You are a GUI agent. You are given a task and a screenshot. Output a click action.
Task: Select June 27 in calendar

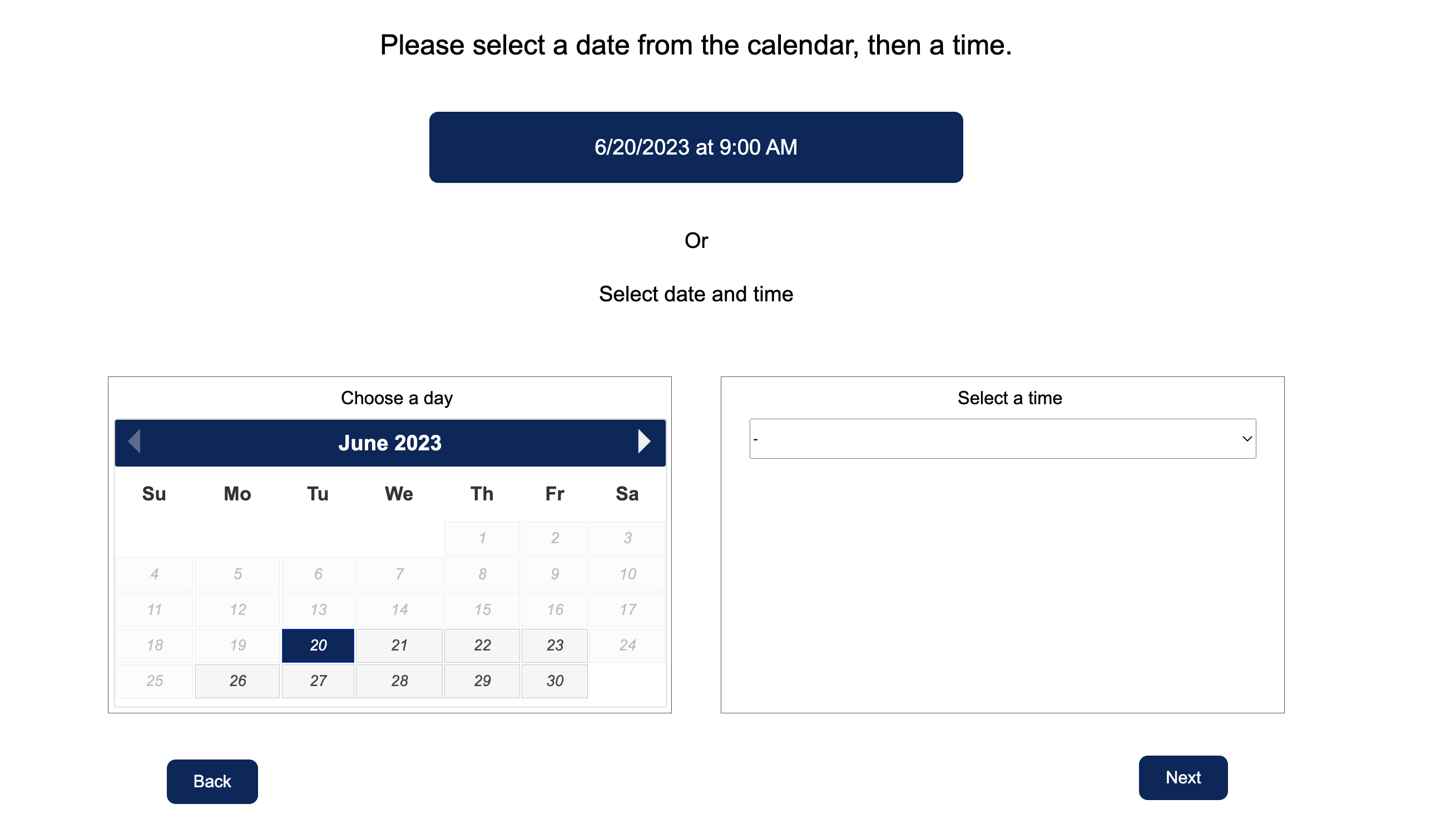coord(318,681)
